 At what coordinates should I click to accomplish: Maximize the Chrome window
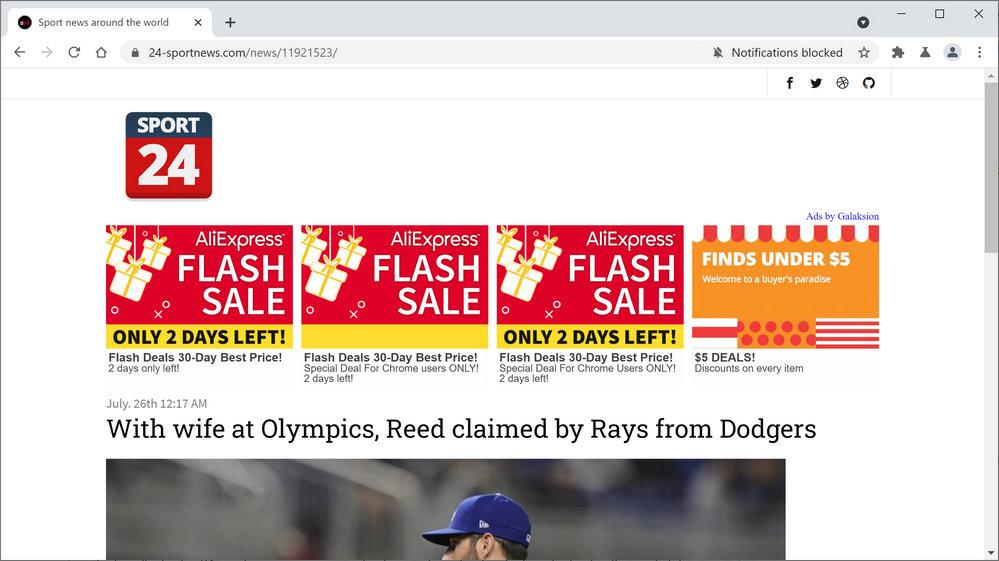point(940,13)
